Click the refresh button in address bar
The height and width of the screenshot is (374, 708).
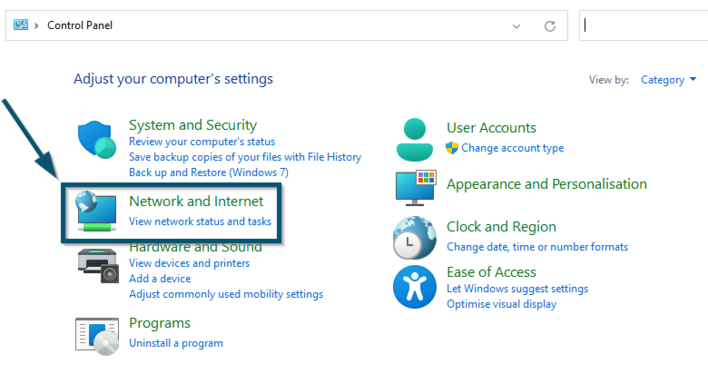click(x=550, y=26)
